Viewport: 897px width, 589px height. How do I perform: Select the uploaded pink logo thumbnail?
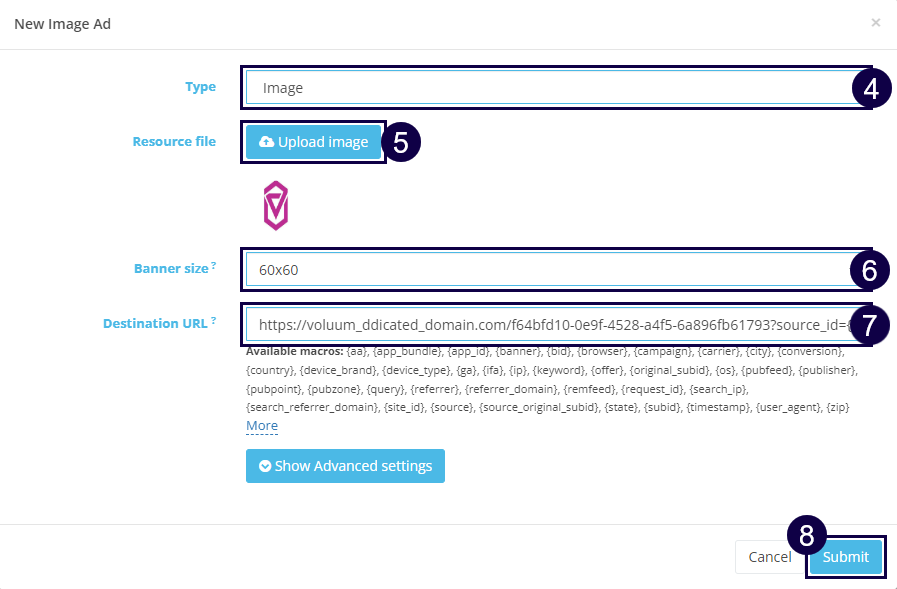[275, 205]
